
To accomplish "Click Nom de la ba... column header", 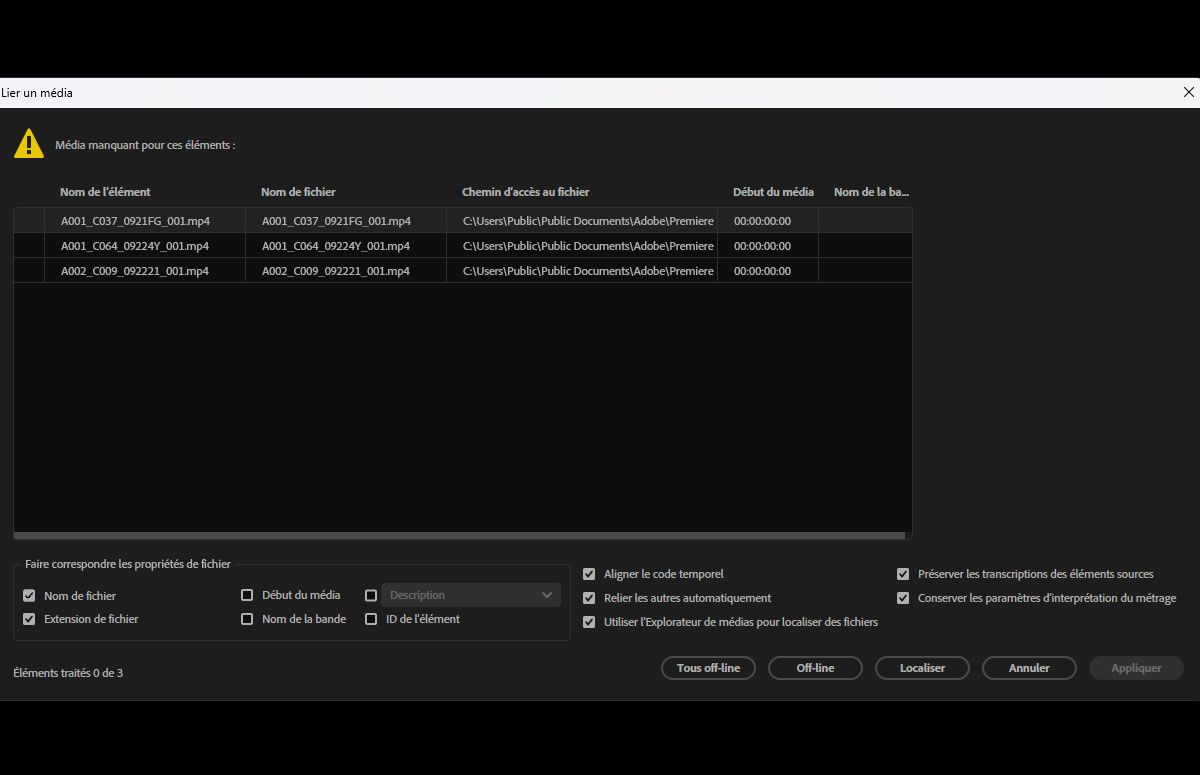I will click(871, 192).
